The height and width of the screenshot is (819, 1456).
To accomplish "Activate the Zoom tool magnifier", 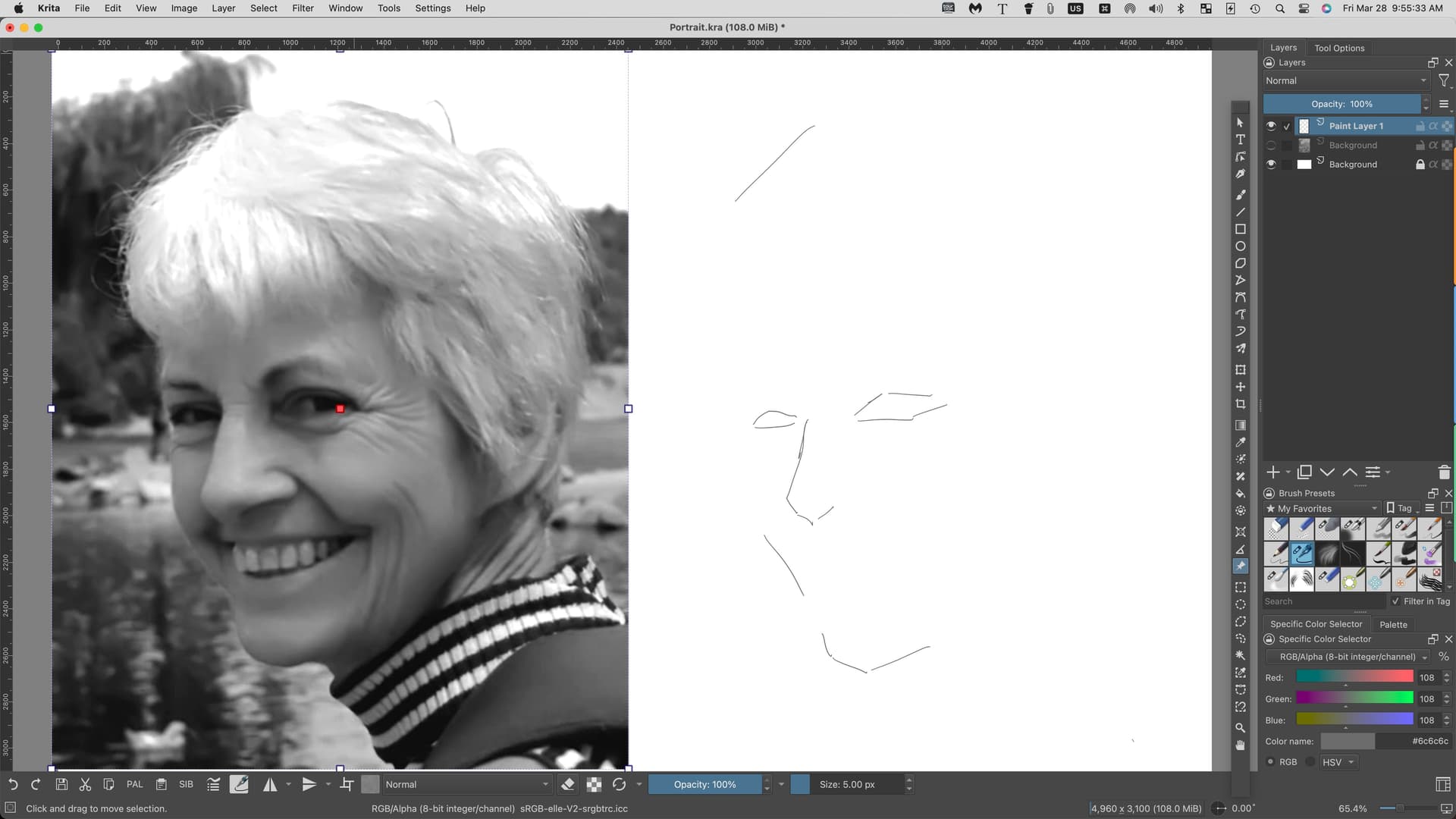I will pos(1241,727).
